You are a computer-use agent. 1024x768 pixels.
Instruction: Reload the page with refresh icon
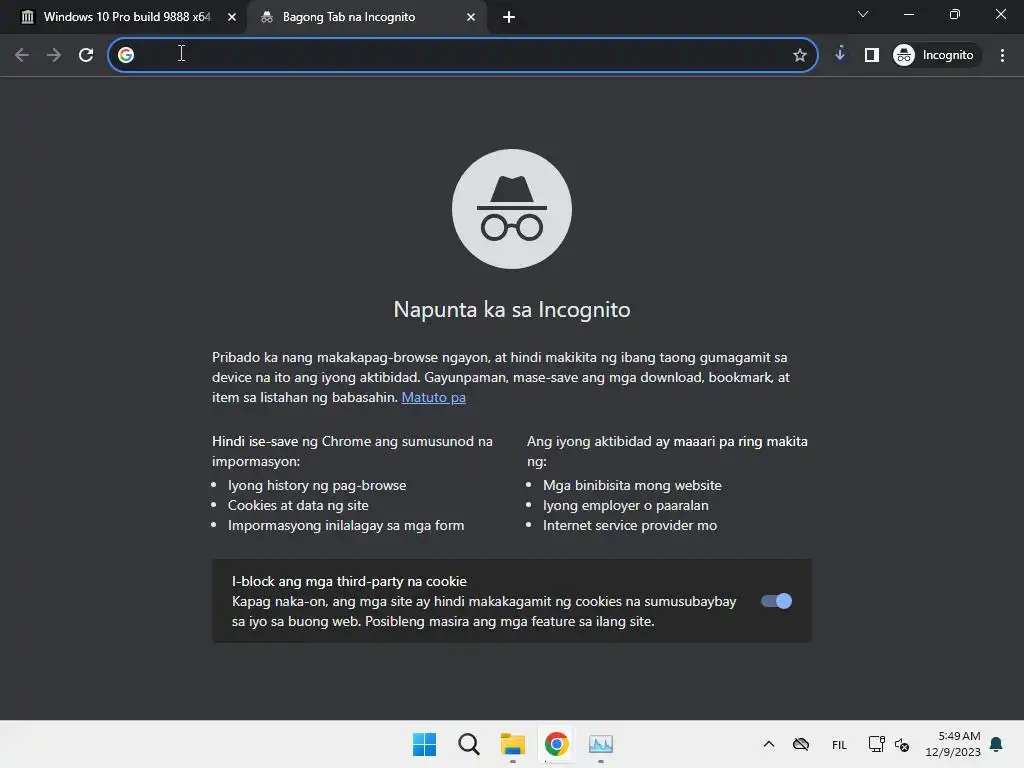[x=86, y=55]
